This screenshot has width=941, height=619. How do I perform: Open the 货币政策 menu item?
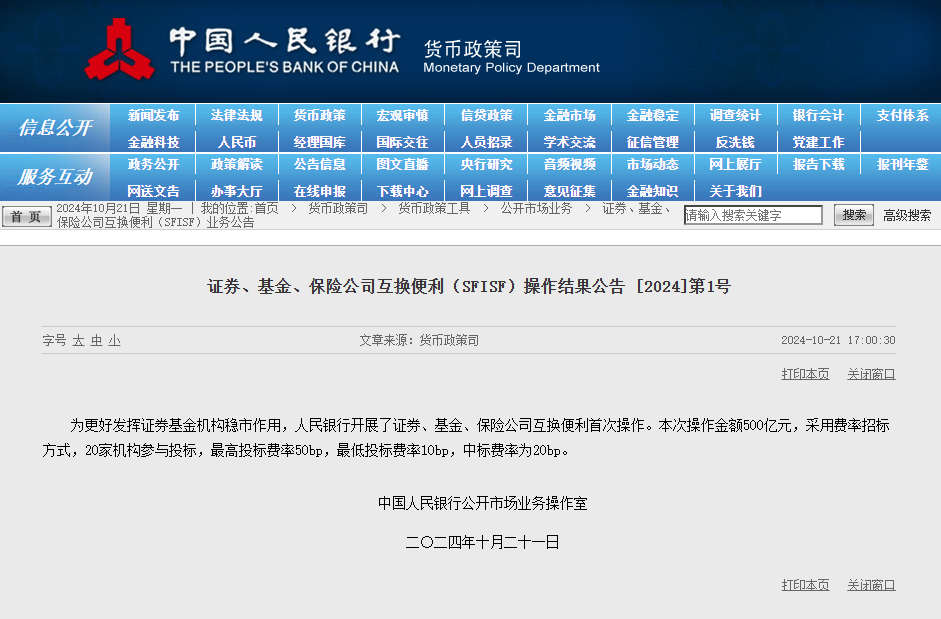pos(319,115)
